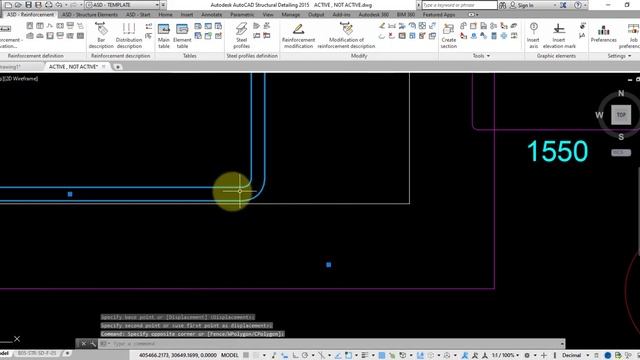Click the TOP face of the ViewCube

pyautogui.click(x=621, y=115)
